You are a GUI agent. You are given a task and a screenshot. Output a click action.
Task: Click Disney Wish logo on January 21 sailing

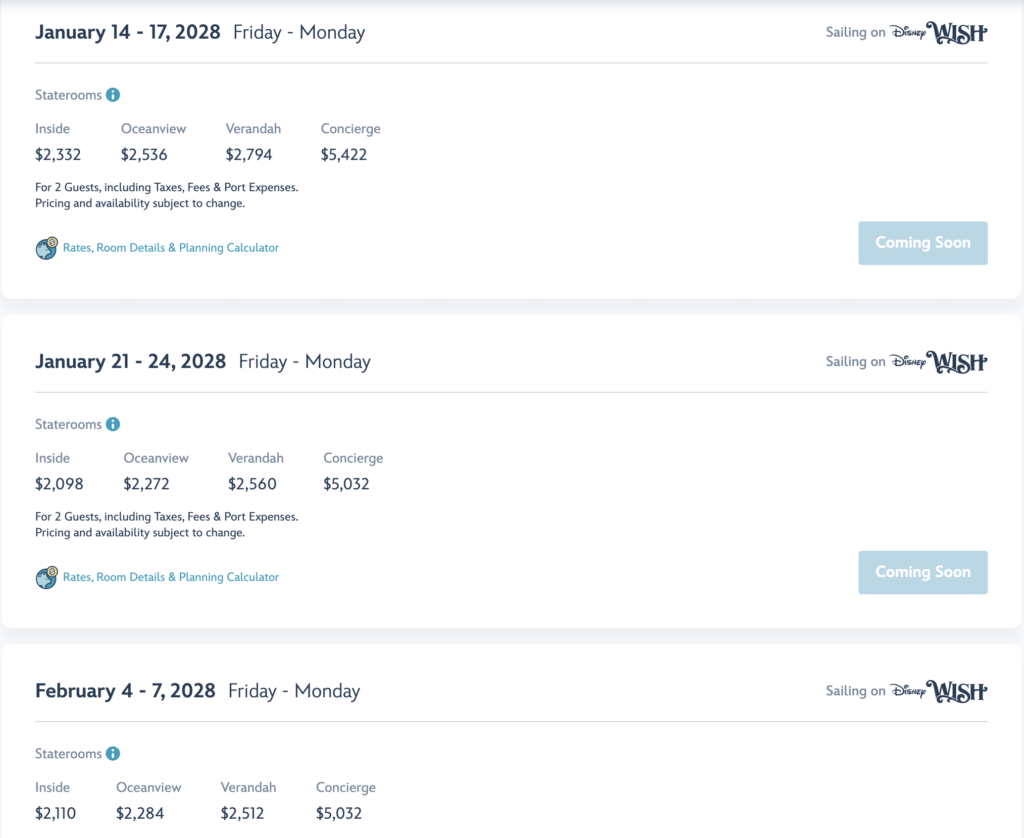point(939,362)
